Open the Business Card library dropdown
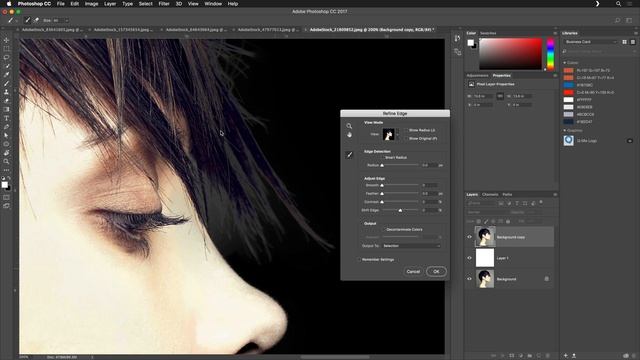The width and height of the screenshot is (640, 360). pos(591,42)
